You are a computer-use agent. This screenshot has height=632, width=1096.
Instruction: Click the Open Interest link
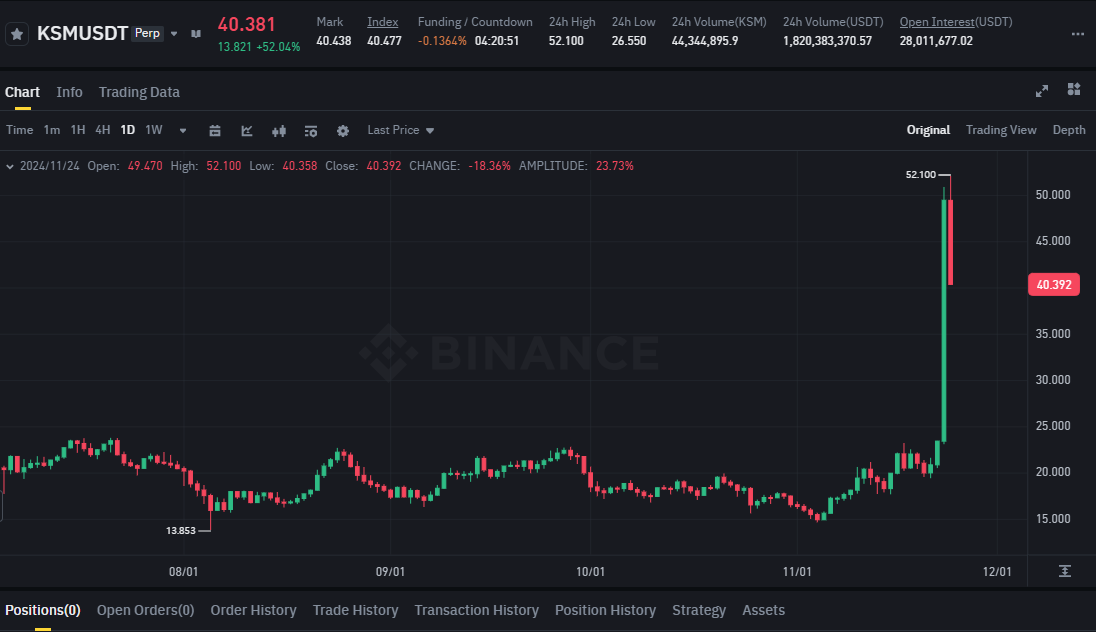click(x=937, y=22)
